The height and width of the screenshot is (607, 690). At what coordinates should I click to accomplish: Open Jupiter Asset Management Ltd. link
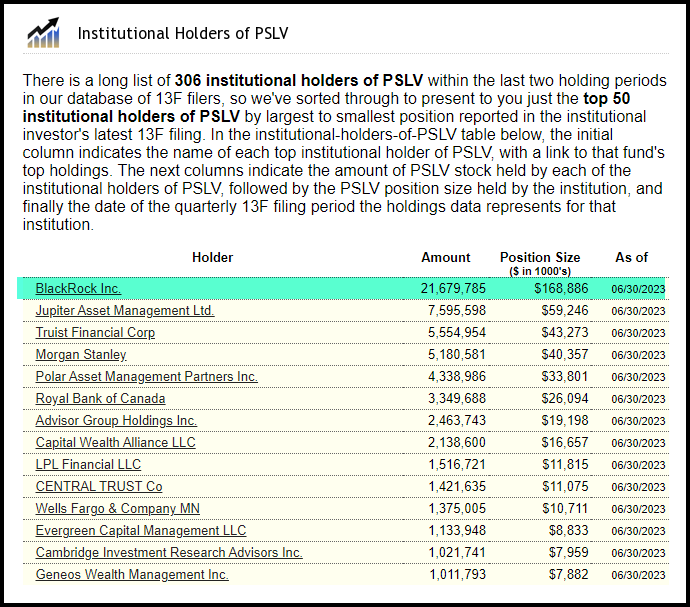(x=125, y=310)
